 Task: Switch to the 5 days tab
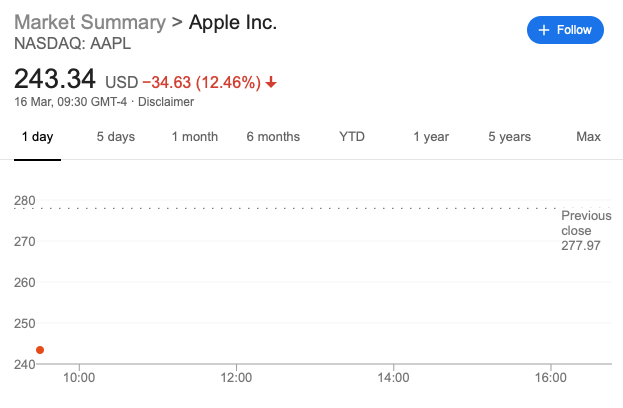pyautogui.click(x=115, y=137)
